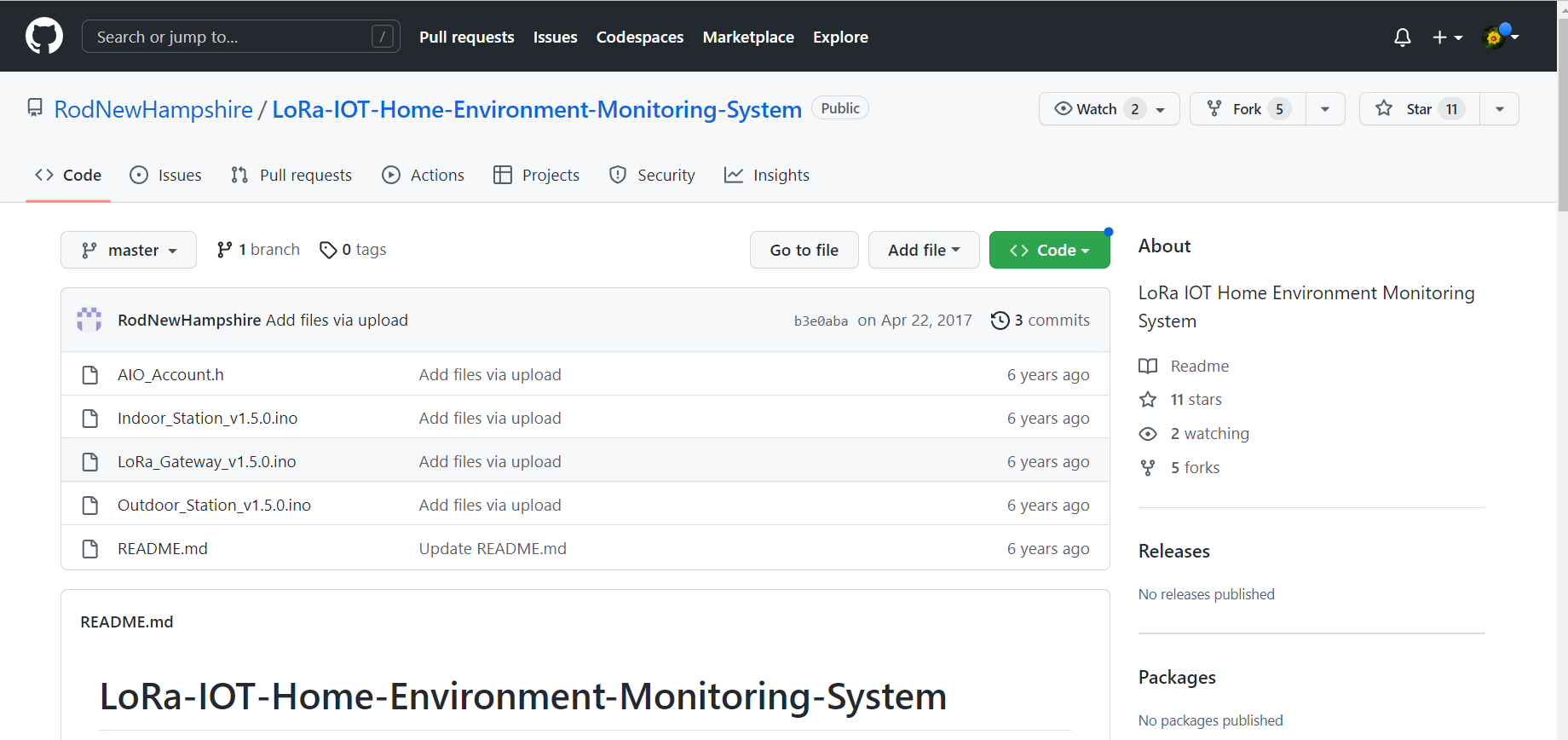Open the Star lists dropdown arrow
Image resolution: width=1568 pixels, height=740 pixels.
pyautogui.click(x=1500, y=109)
